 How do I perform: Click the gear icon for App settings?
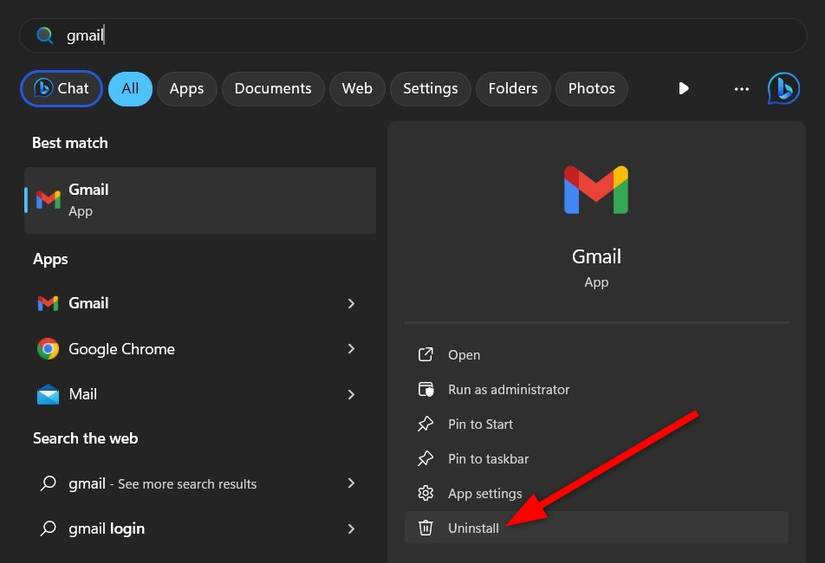coord(426,493)
